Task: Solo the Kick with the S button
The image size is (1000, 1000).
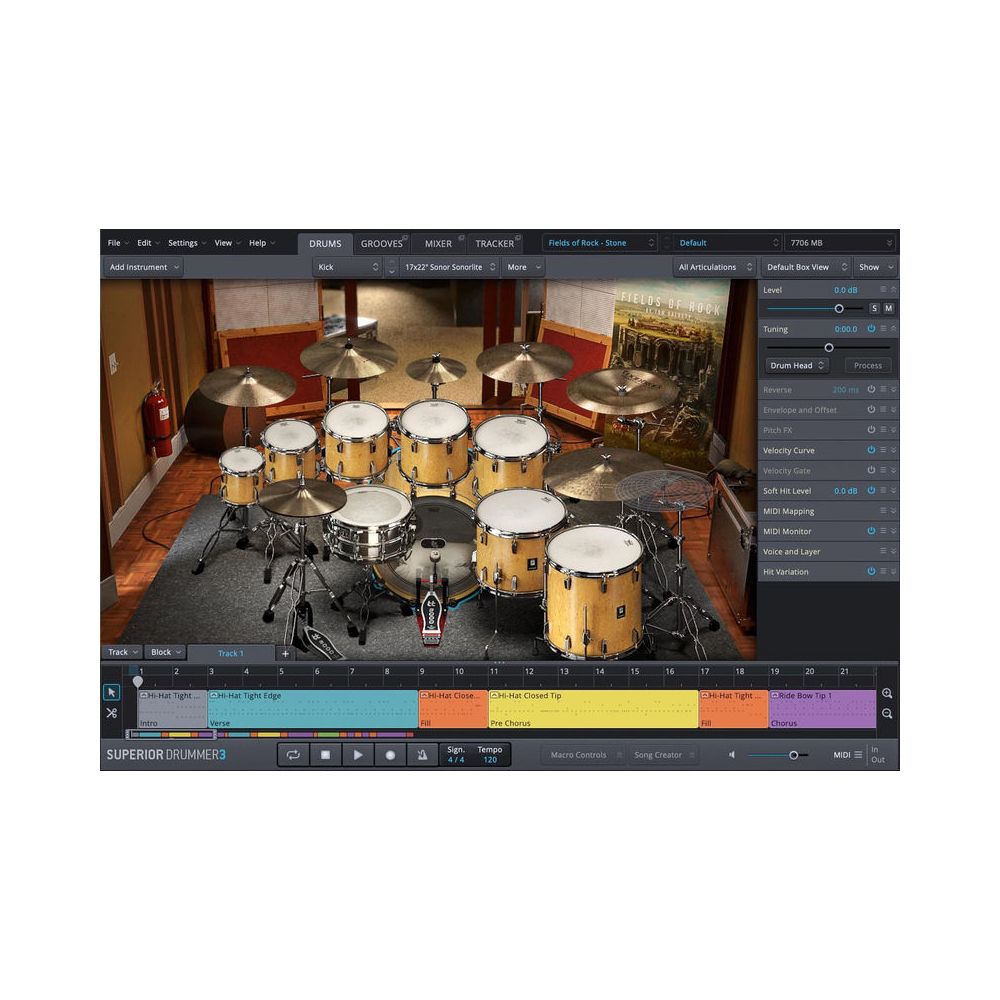Action: click(x=873, y=308)
